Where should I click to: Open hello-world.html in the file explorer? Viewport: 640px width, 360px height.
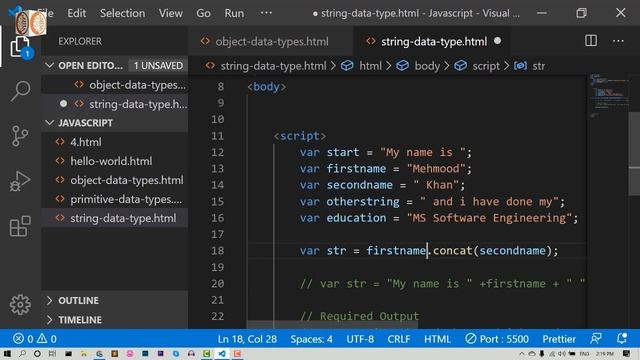pos(114,161)
